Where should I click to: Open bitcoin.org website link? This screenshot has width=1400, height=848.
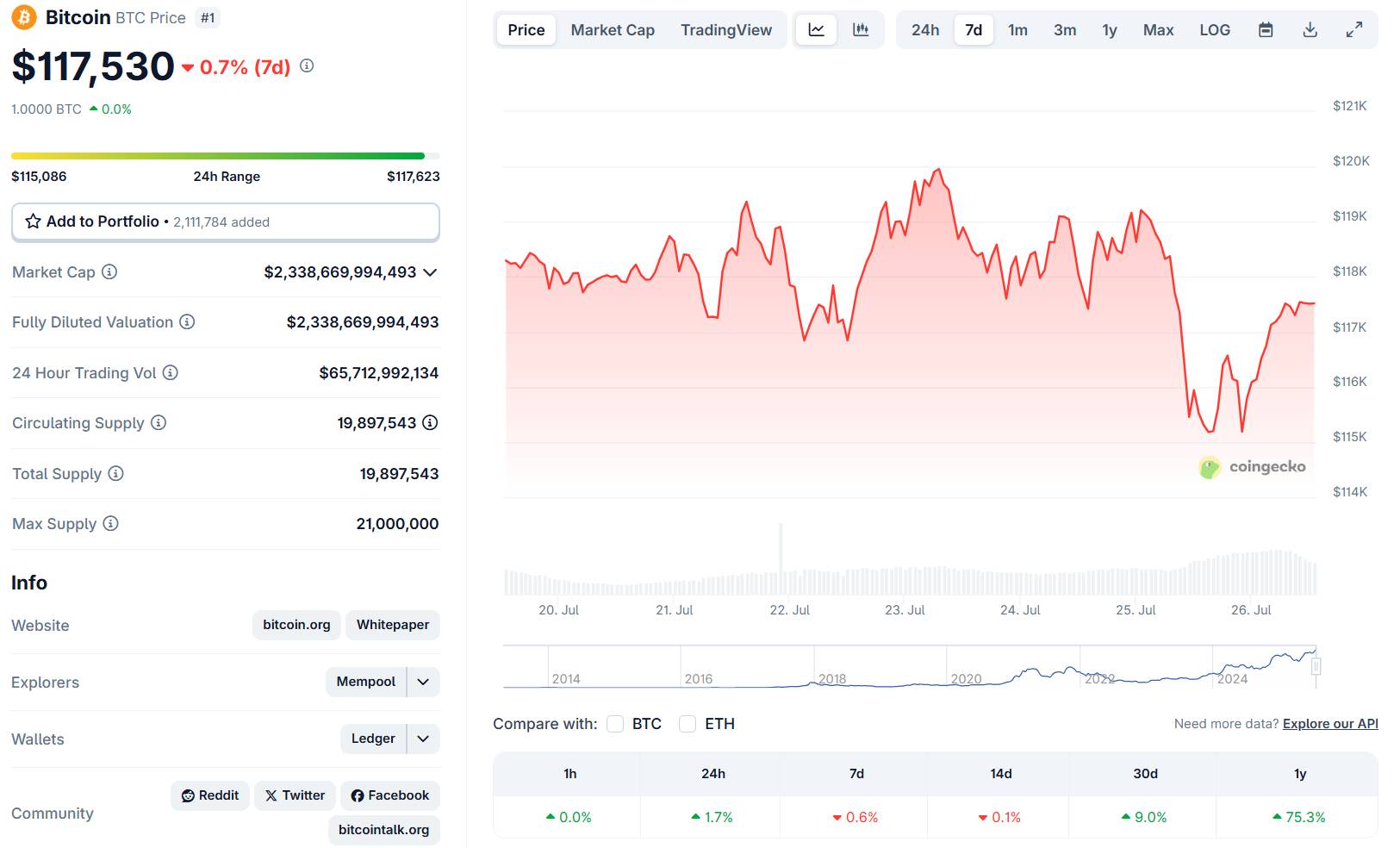tap(296, 625)
